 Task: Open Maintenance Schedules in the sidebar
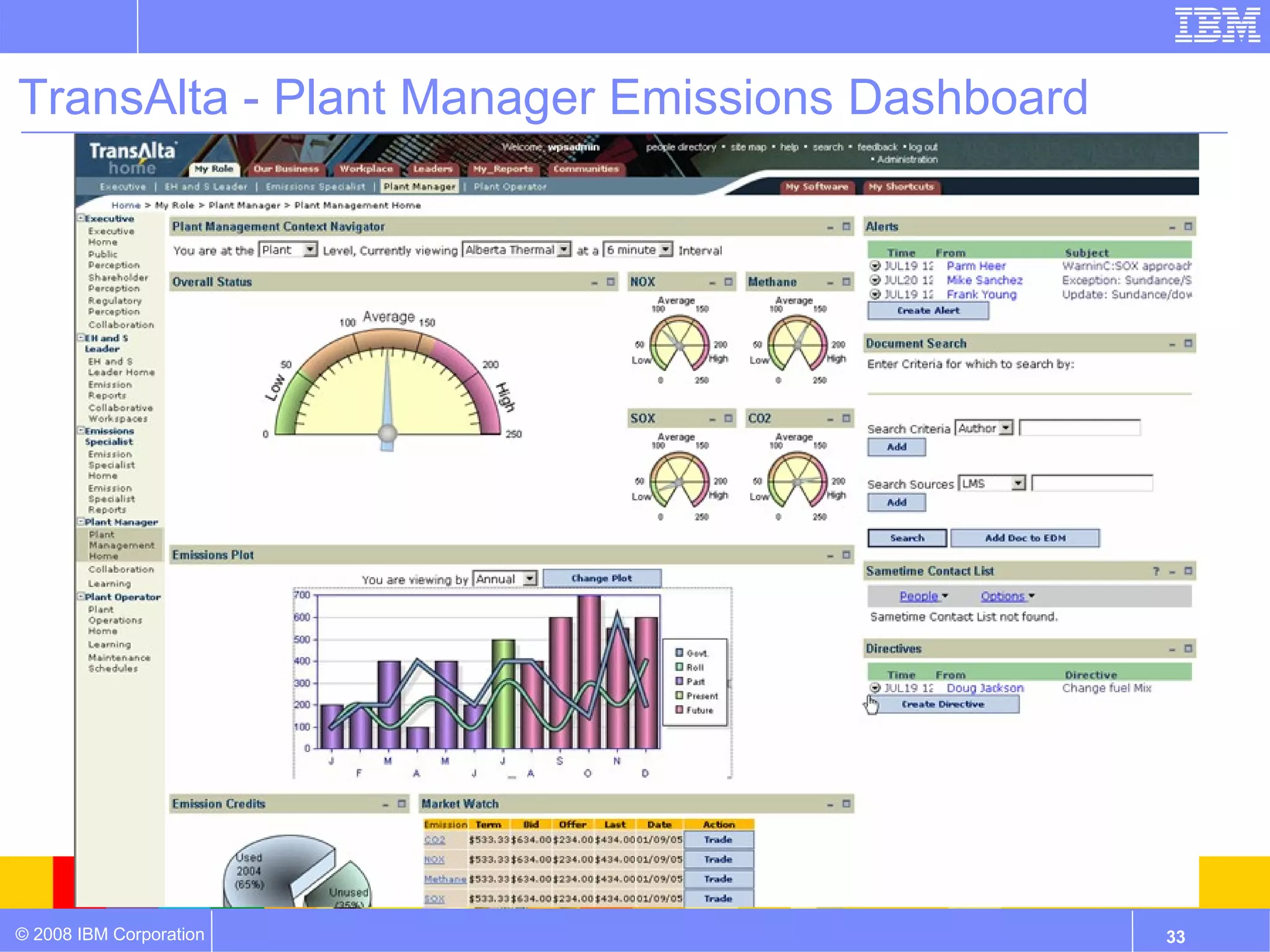pos(119,663)
